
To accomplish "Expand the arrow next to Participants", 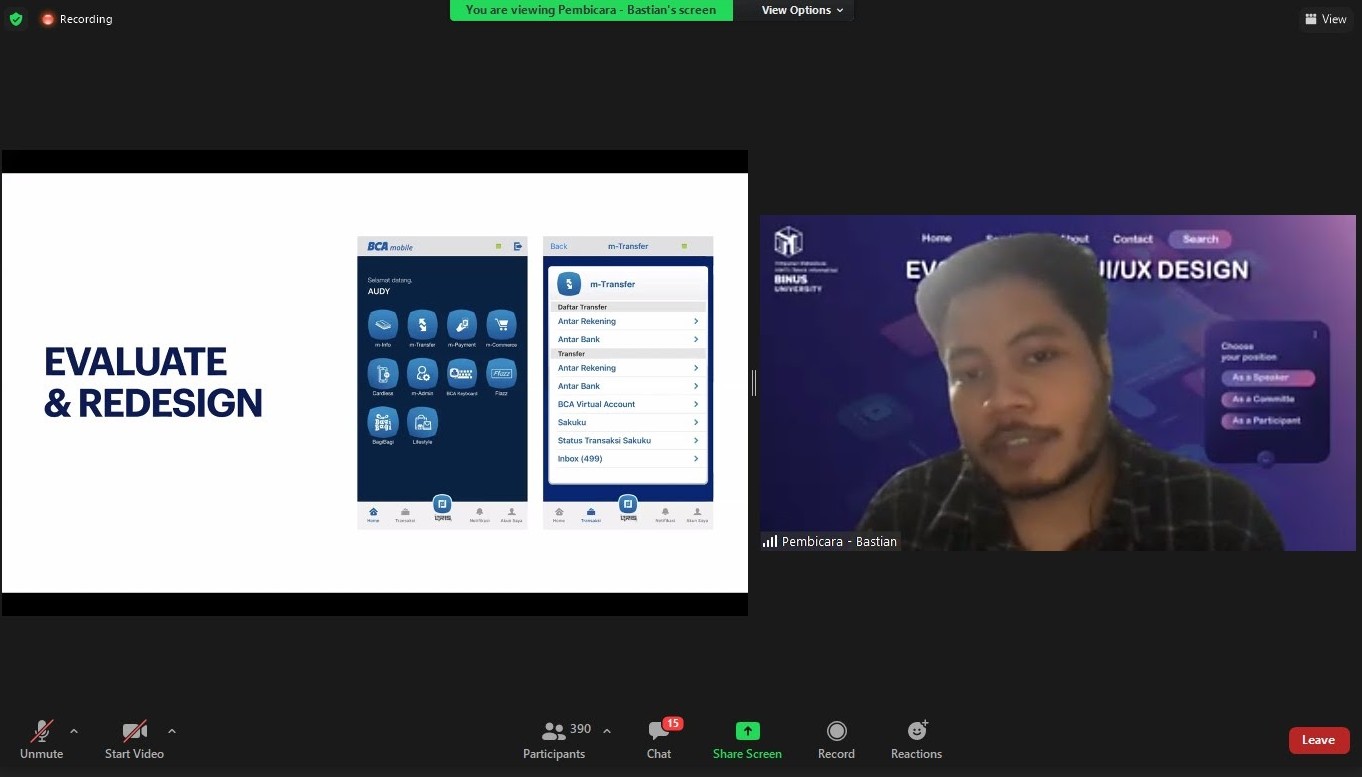I will (607, 731).
